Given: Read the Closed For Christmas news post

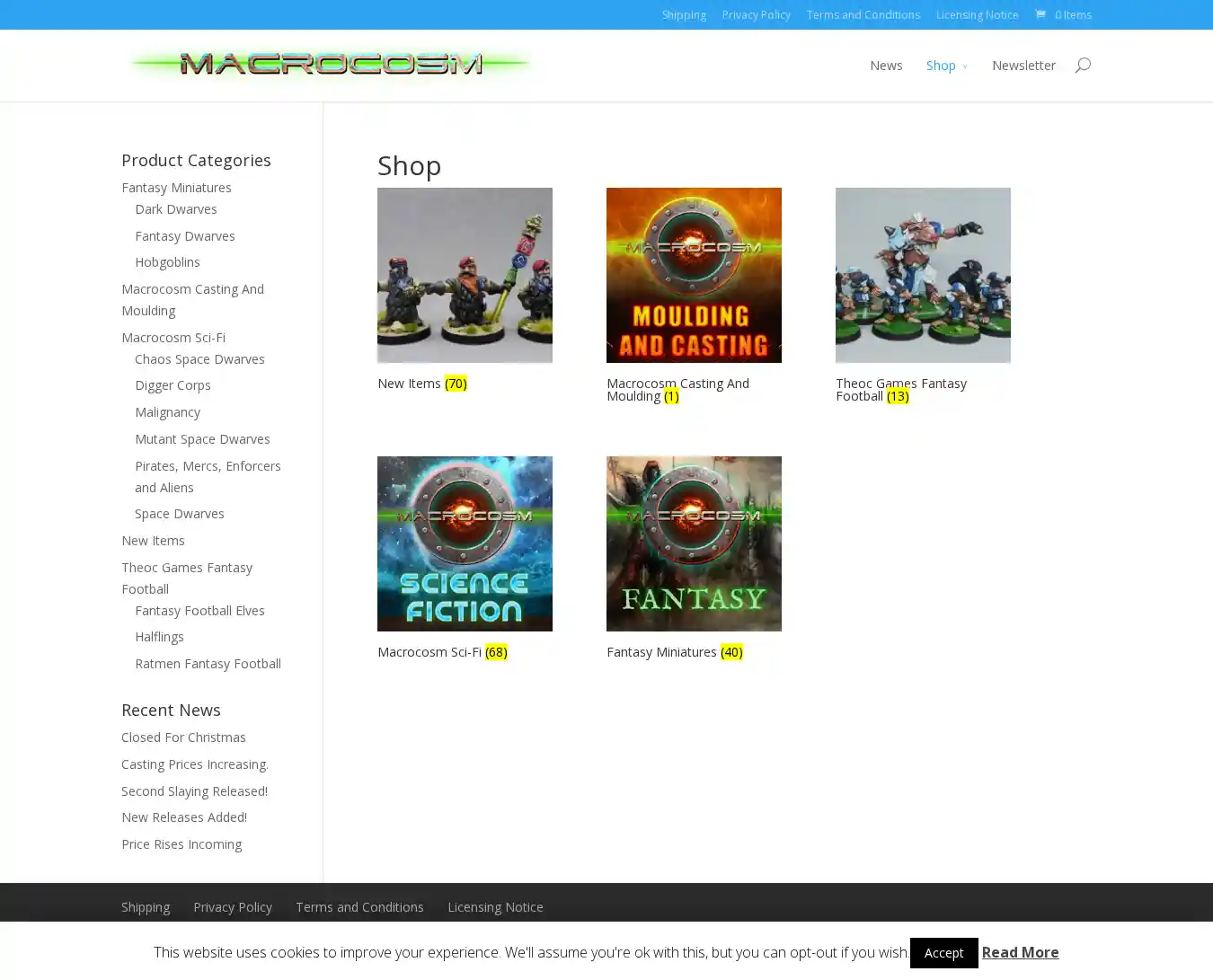Looking at the screenshot, I should click(183, 737).
